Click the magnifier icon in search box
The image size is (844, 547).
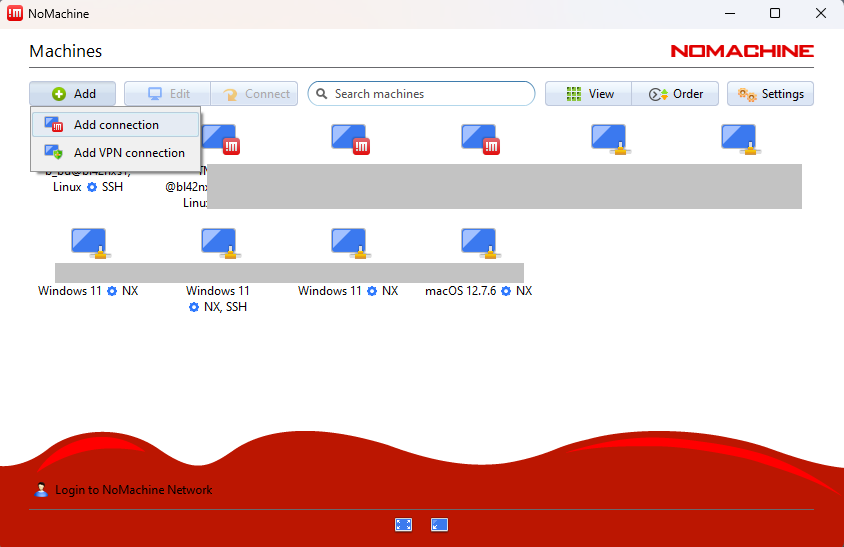(x=322, y=94)
